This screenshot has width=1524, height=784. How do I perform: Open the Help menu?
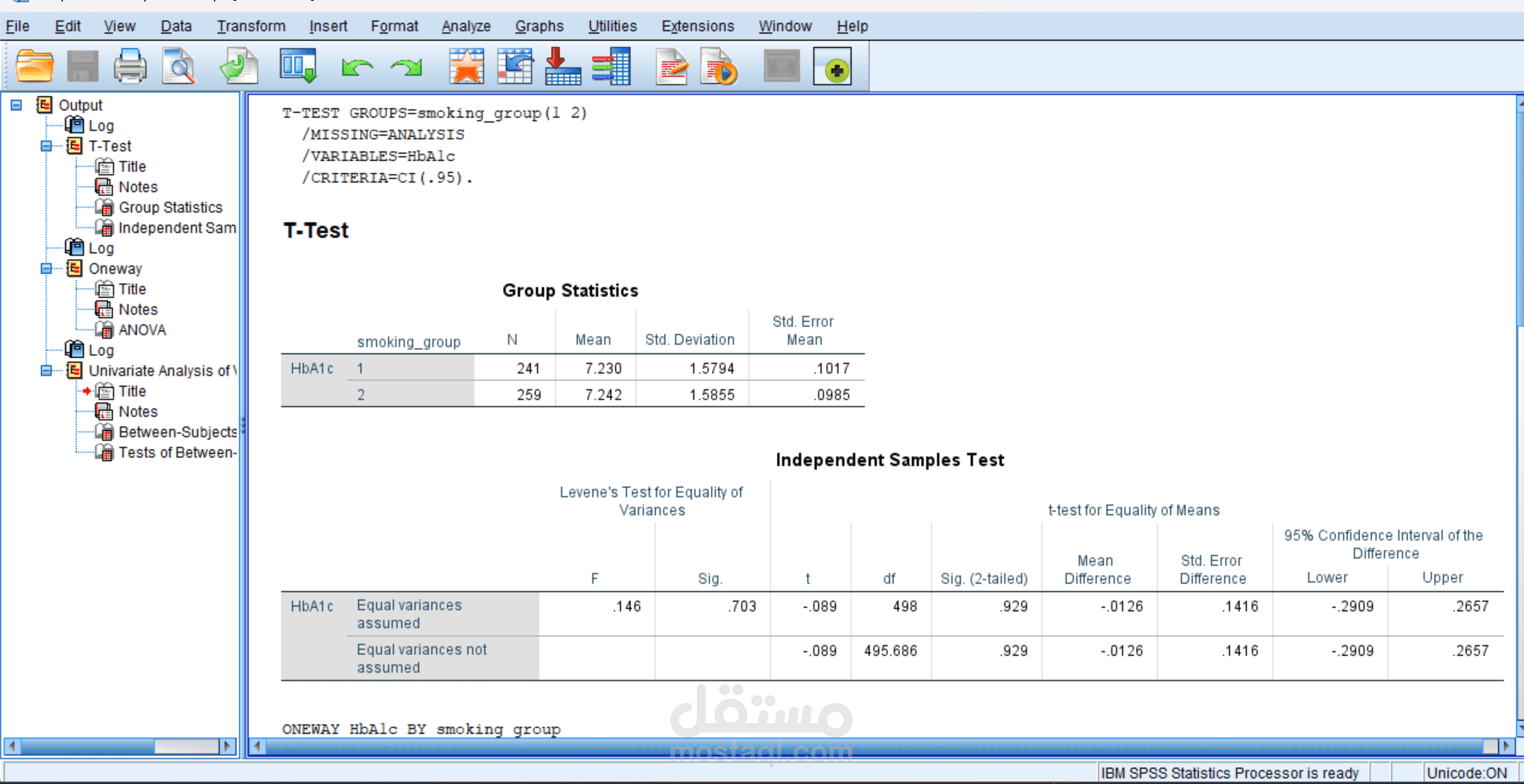[x=852, y=26]
